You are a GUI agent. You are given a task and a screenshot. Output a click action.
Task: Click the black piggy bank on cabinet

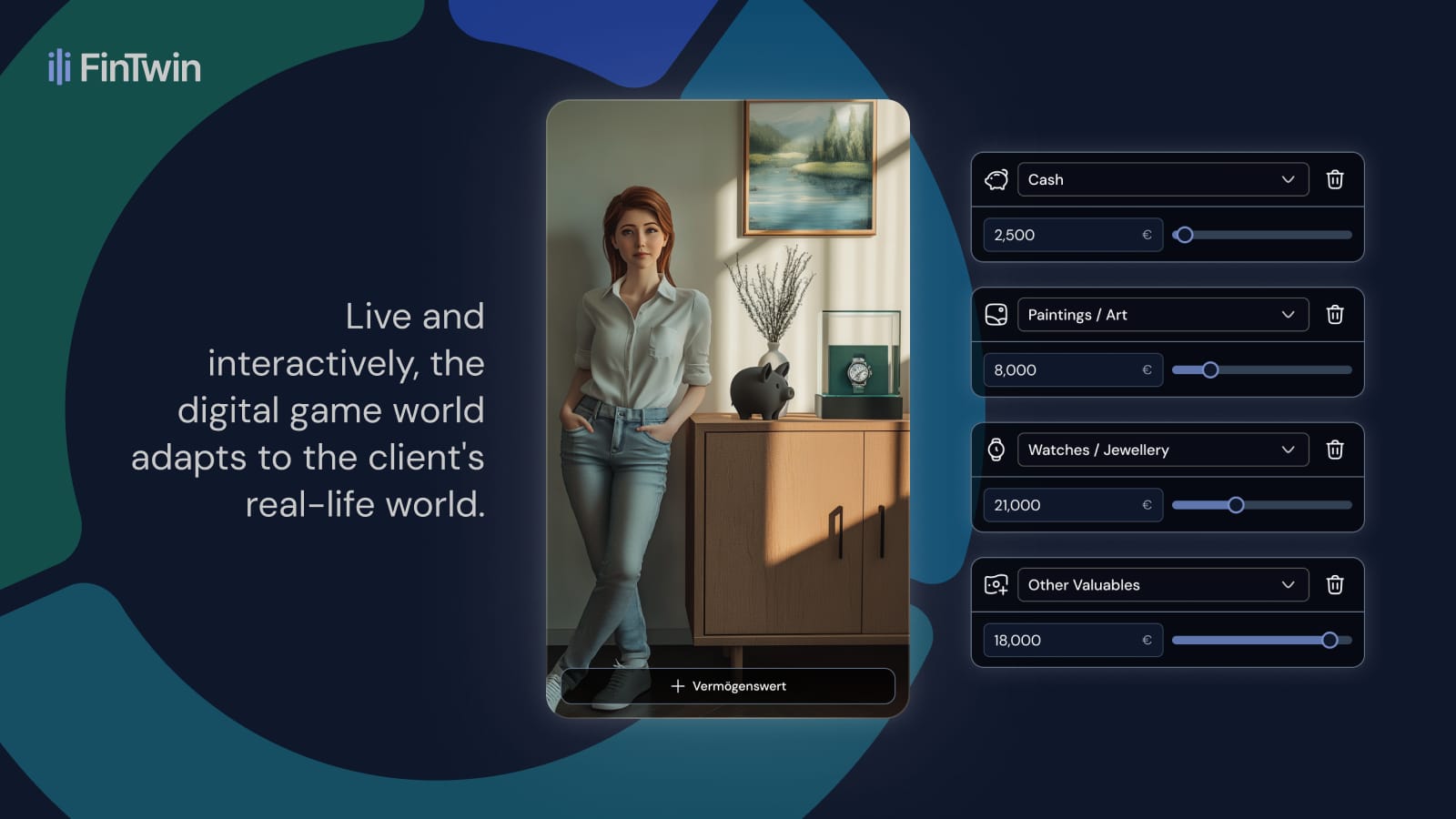pyautogui.click(x=763, y=389)
